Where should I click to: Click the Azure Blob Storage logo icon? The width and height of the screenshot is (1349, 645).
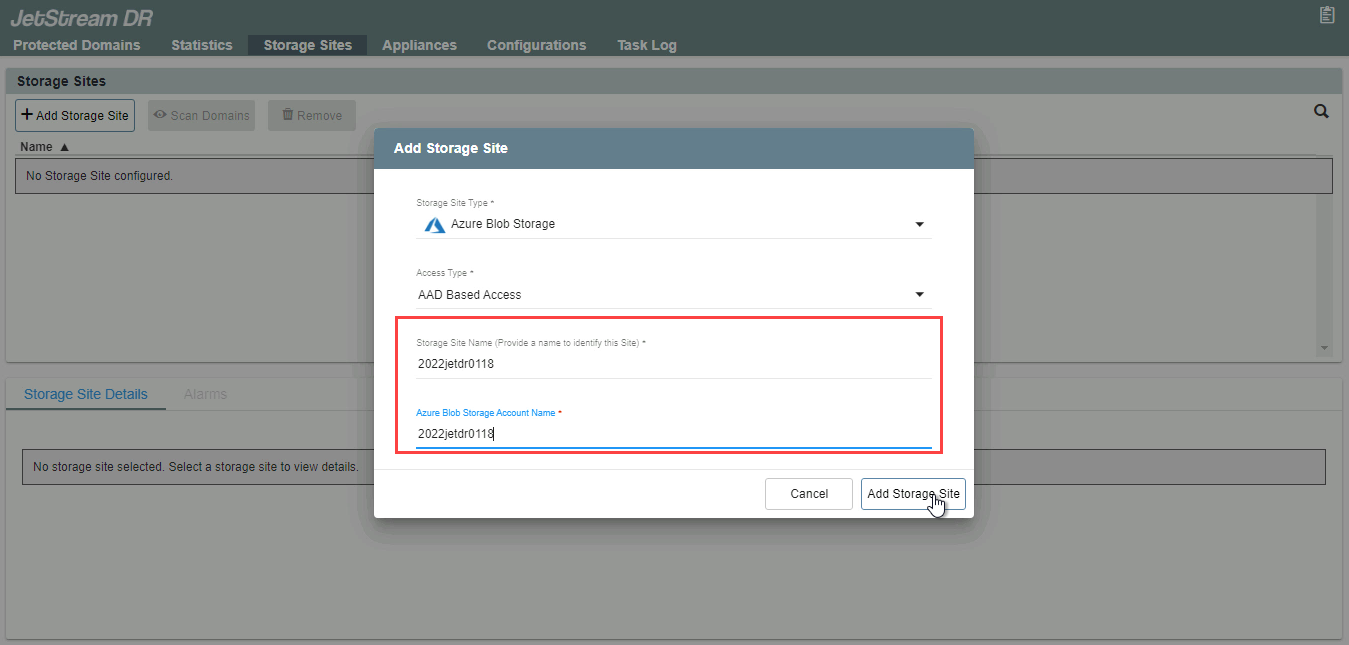click(x=434, y=225)
